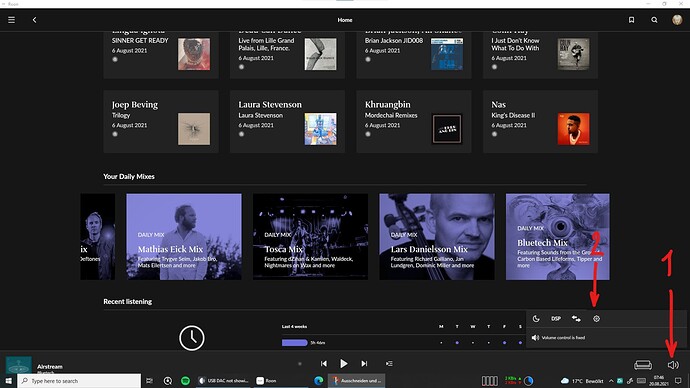Screen dimensions: 690x388
Task: Show hidden system tray icons chevron
Action: (x=611, y=381)
